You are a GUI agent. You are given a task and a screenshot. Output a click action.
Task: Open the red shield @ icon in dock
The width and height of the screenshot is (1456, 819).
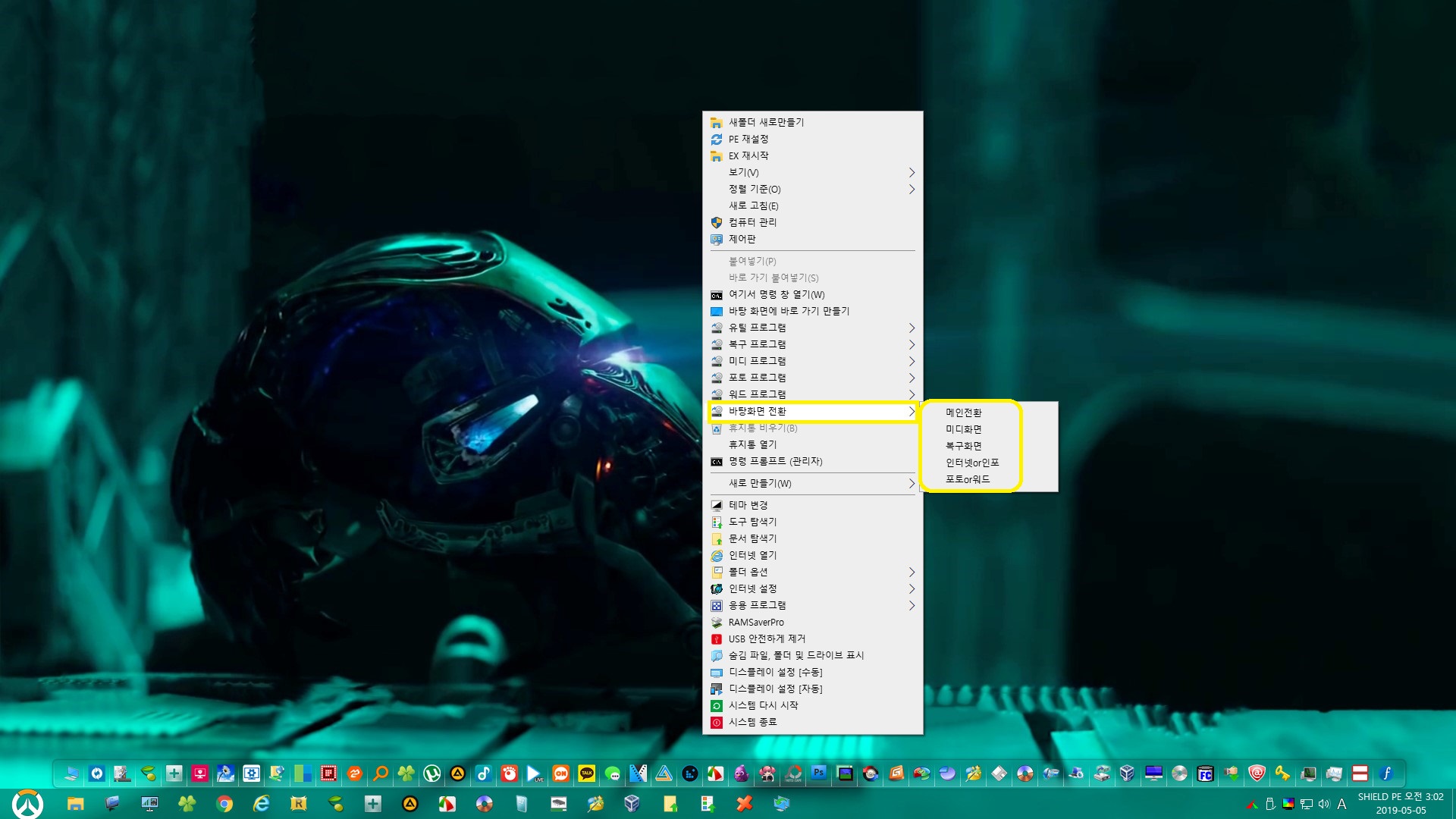click(1257, 773)
